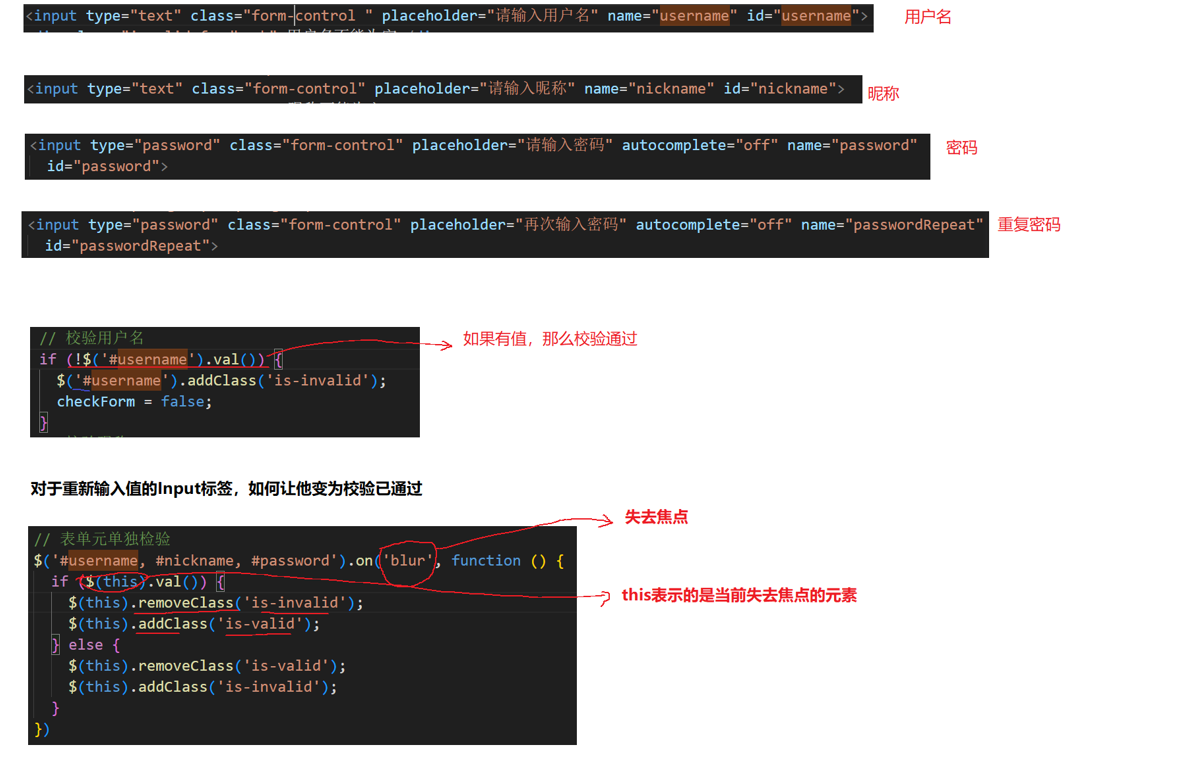Select placeholder text 再次输入密码
1184x760 pixels.
[x=571, y=225]
